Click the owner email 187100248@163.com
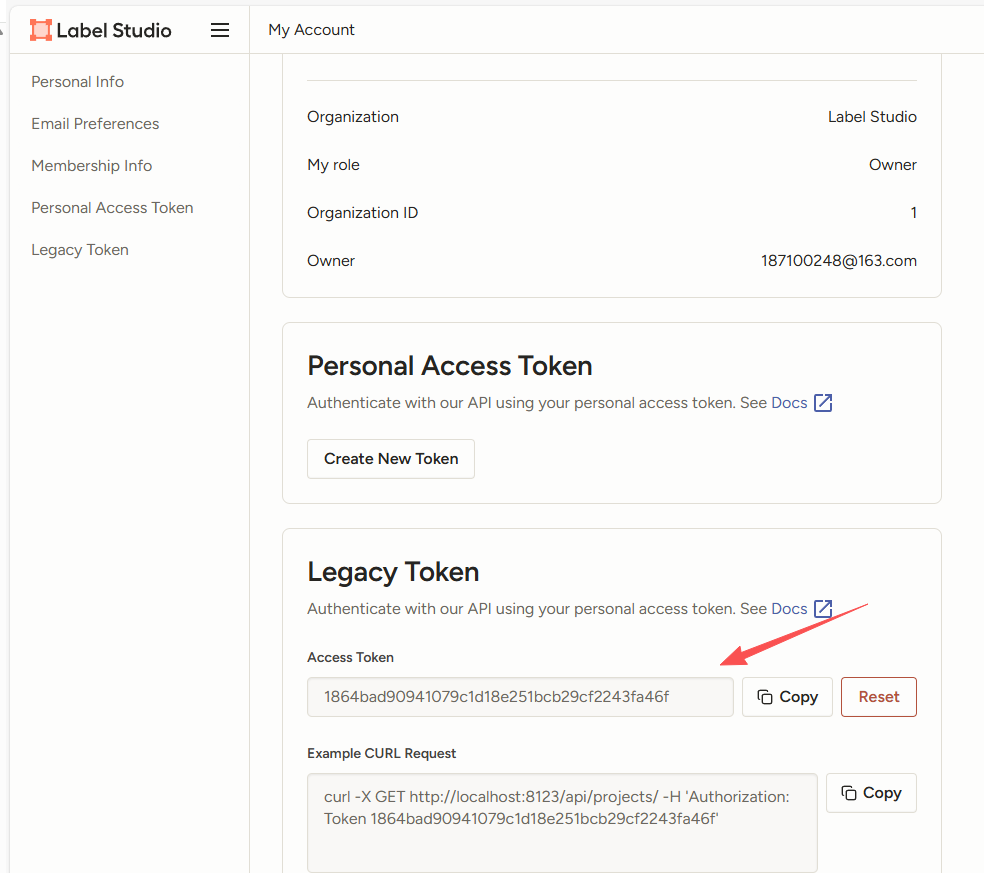The image size is (984, 873). [x=838, y=261]
